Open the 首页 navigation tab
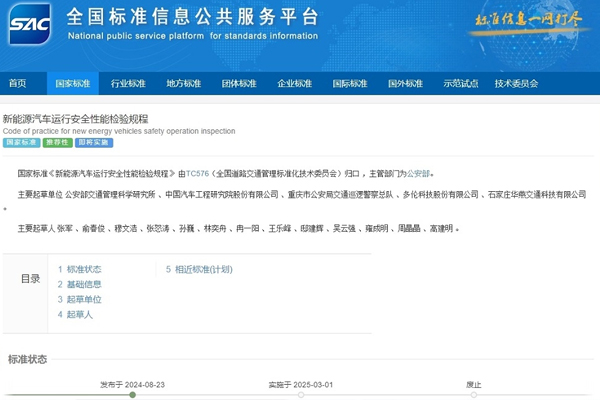 click(x=19, y=83)
